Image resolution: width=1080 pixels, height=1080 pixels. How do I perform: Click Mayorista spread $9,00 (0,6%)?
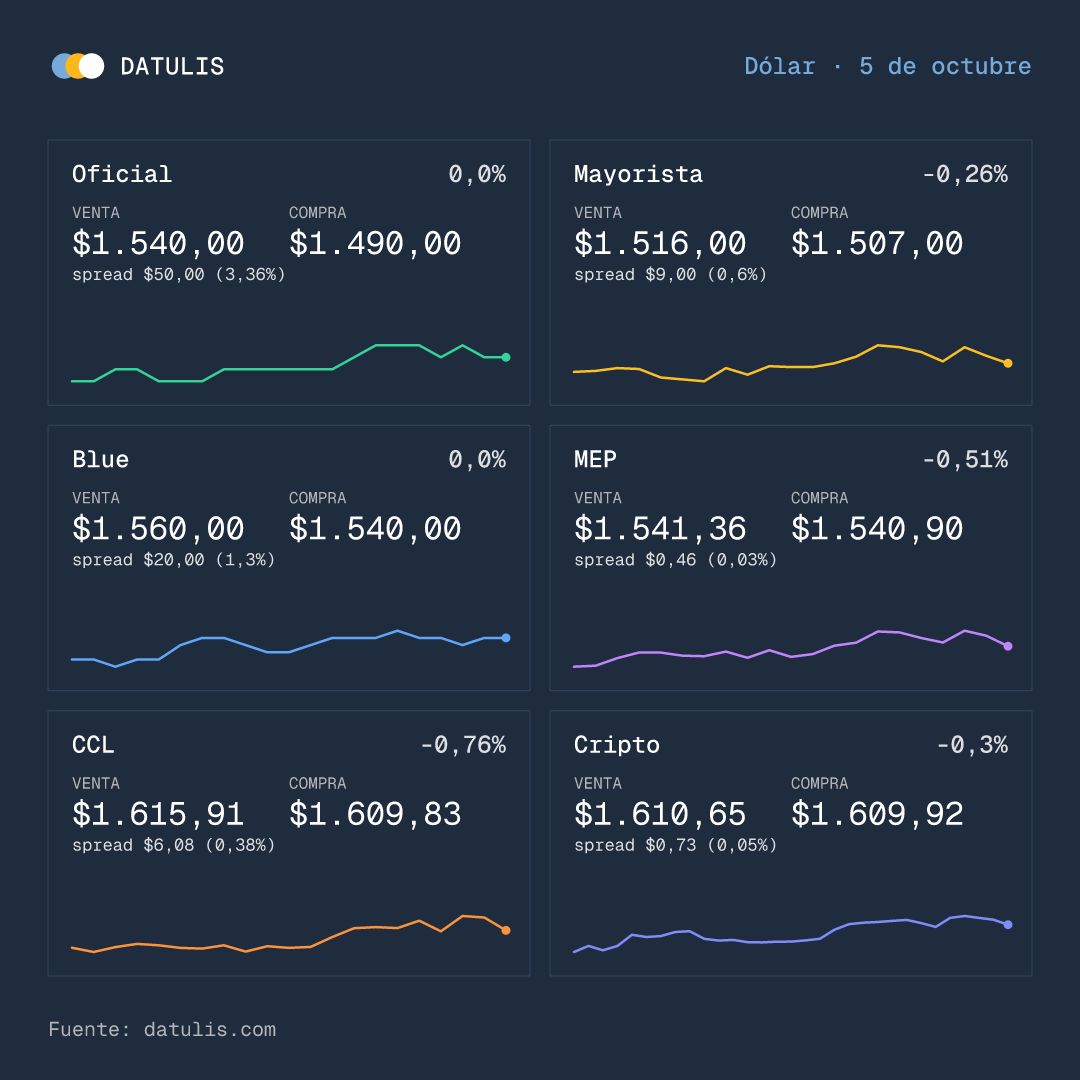click(670, 274)
